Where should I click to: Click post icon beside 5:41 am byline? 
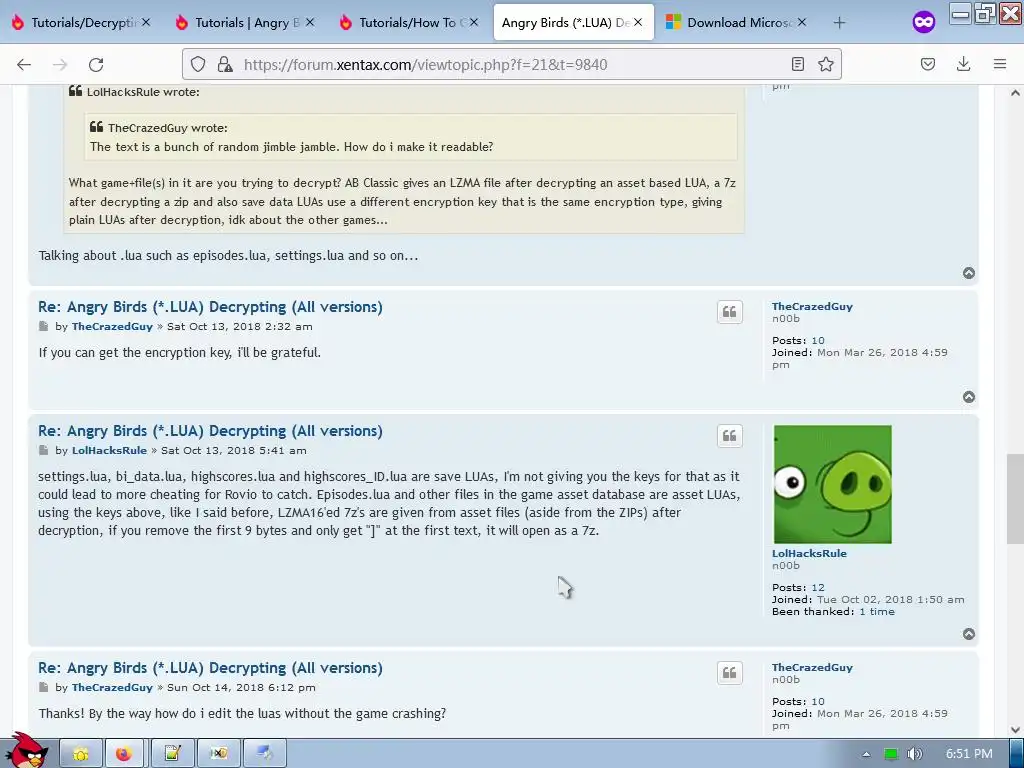43,451
